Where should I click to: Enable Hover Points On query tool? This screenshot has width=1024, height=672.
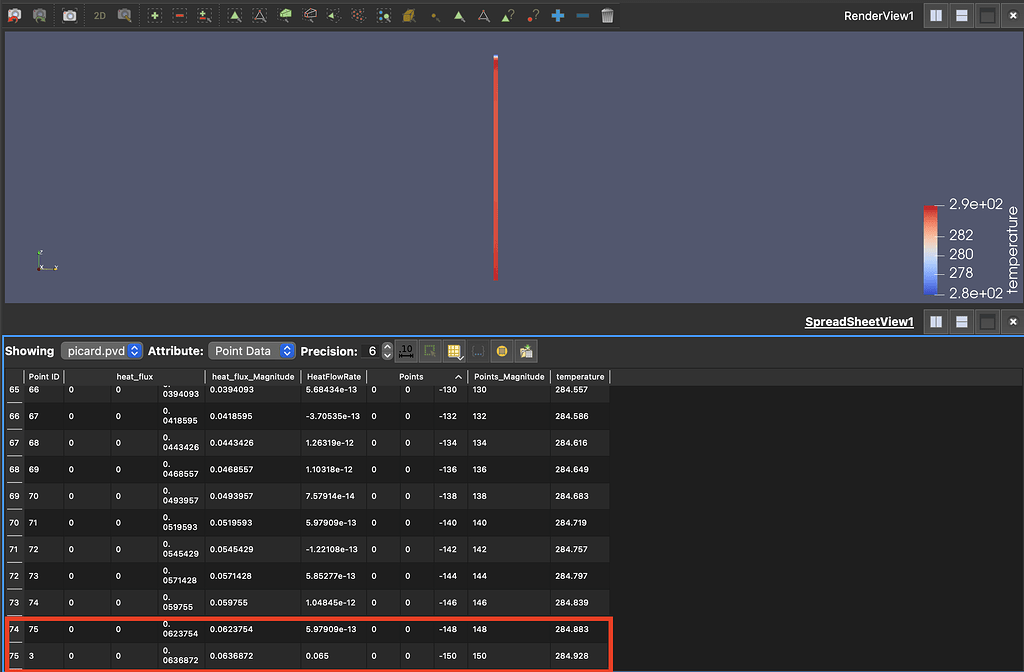[533, 16]
